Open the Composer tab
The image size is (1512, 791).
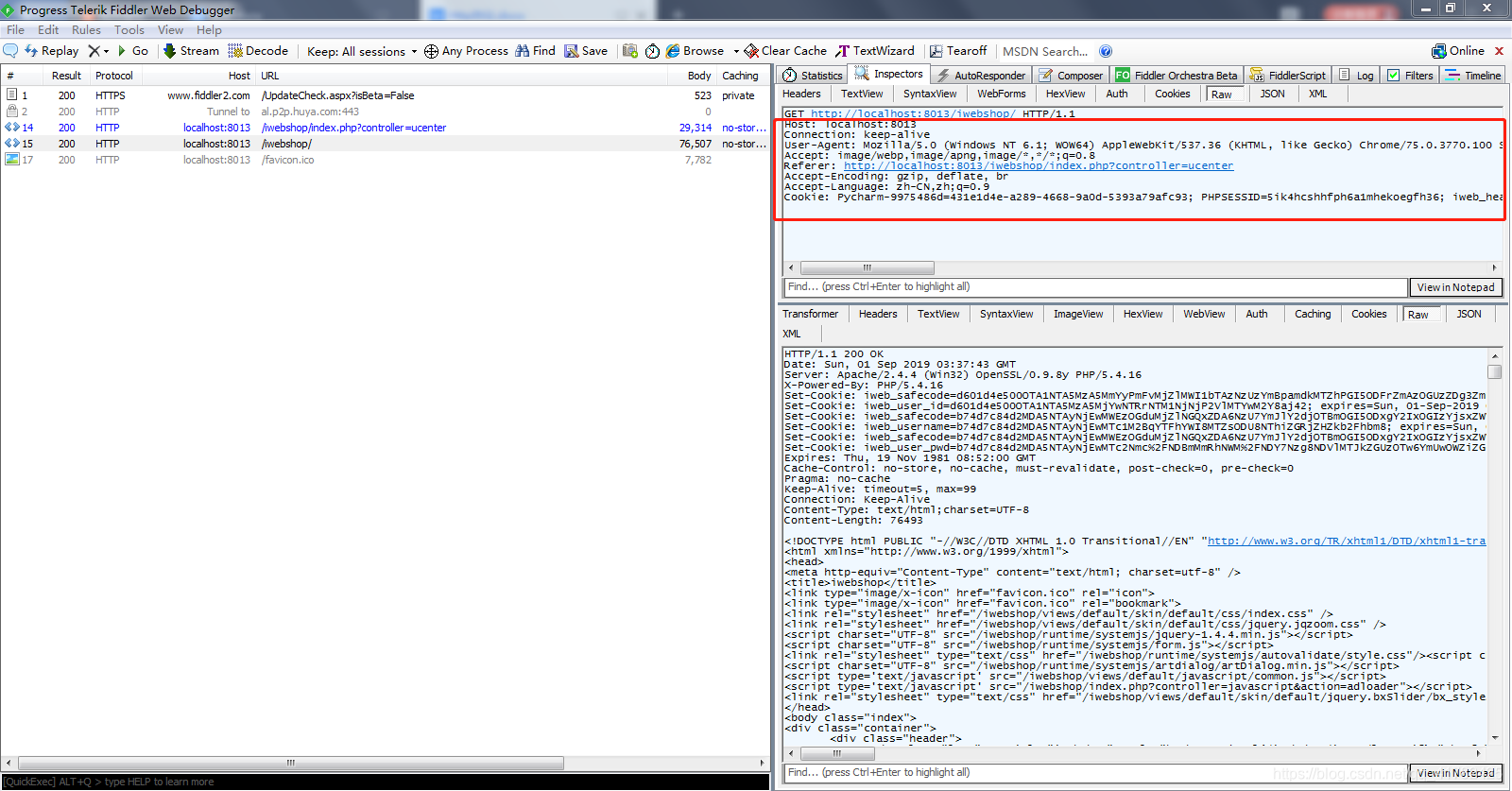tap(1071, 75)
